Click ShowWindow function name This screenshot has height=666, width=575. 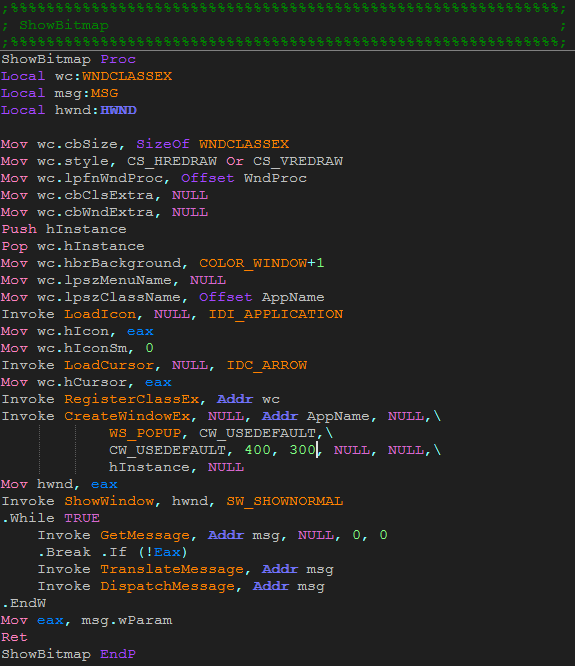pyautogui.click(x=109, y=501)
